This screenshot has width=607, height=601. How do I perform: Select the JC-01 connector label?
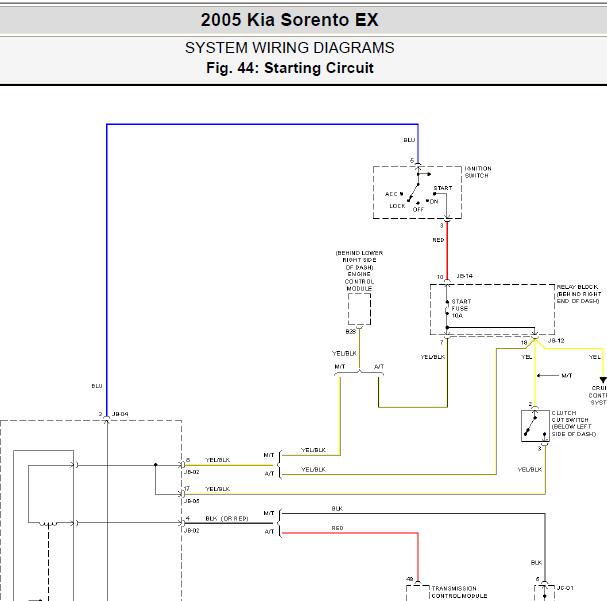coord(565,588)
